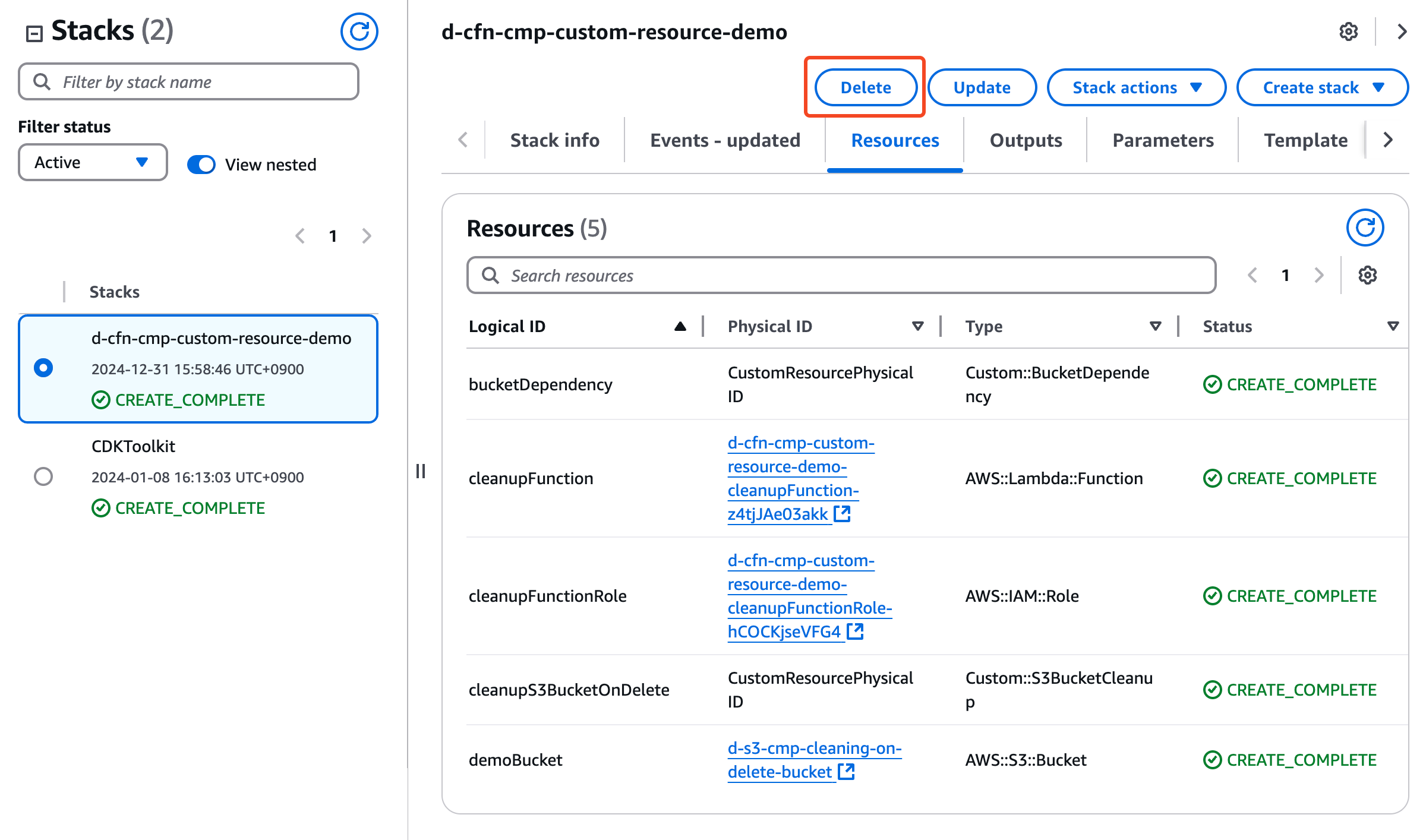Open the Active filter status dropdown

coord(92,162)
